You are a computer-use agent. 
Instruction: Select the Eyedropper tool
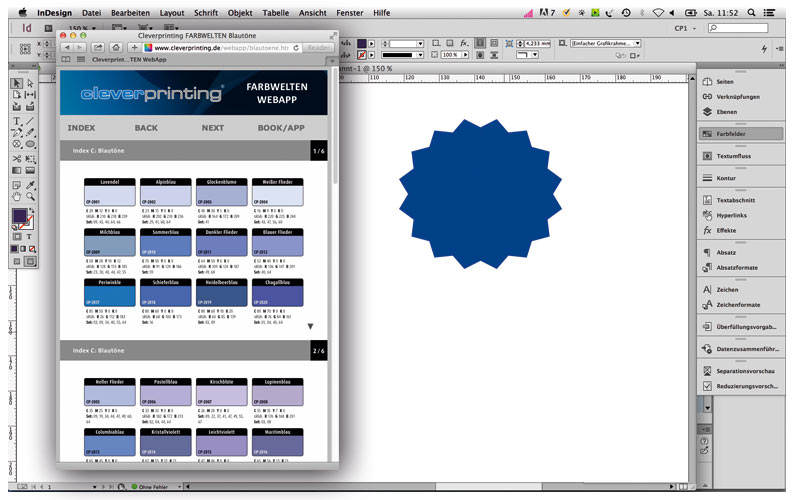coord(31,185)
